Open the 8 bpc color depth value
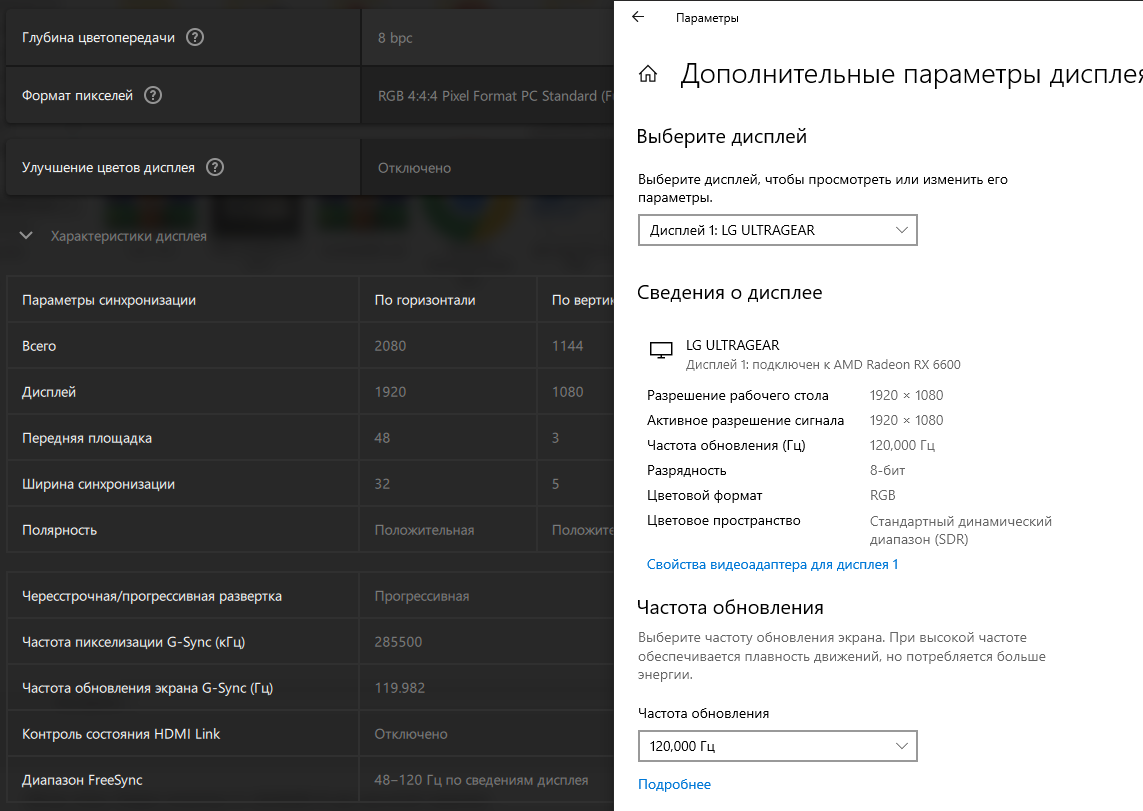The height and width of the screenshot is (811, 1143). click(395, 38)
